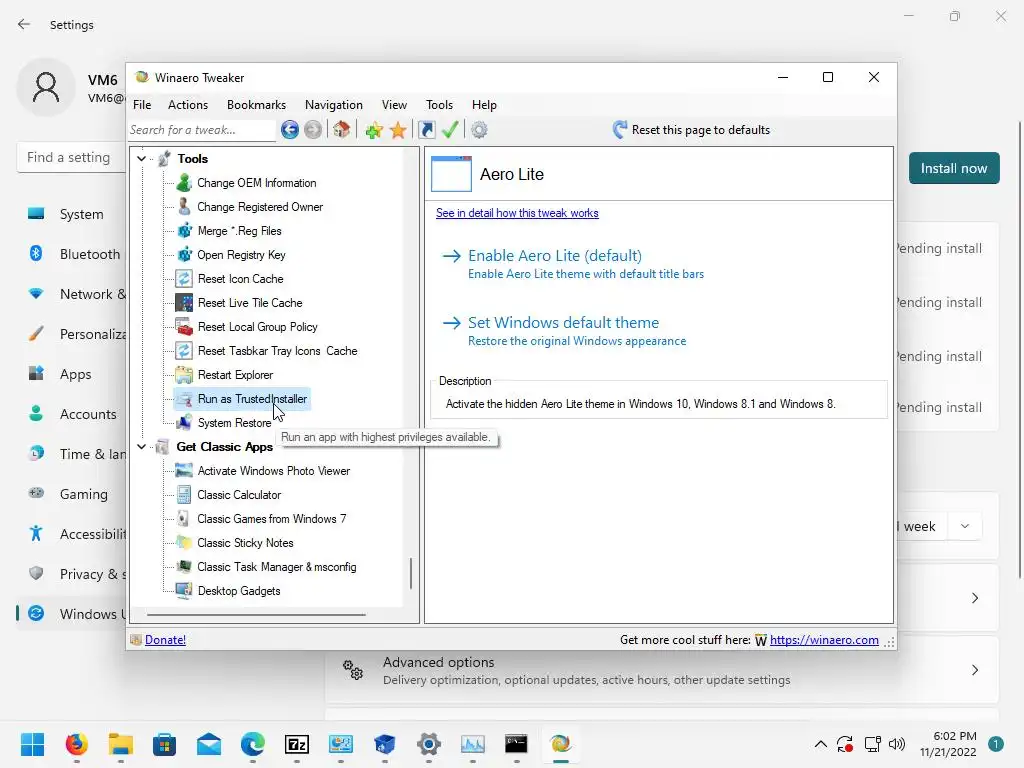Go to Winaero home page icon

tap(341, 129)
